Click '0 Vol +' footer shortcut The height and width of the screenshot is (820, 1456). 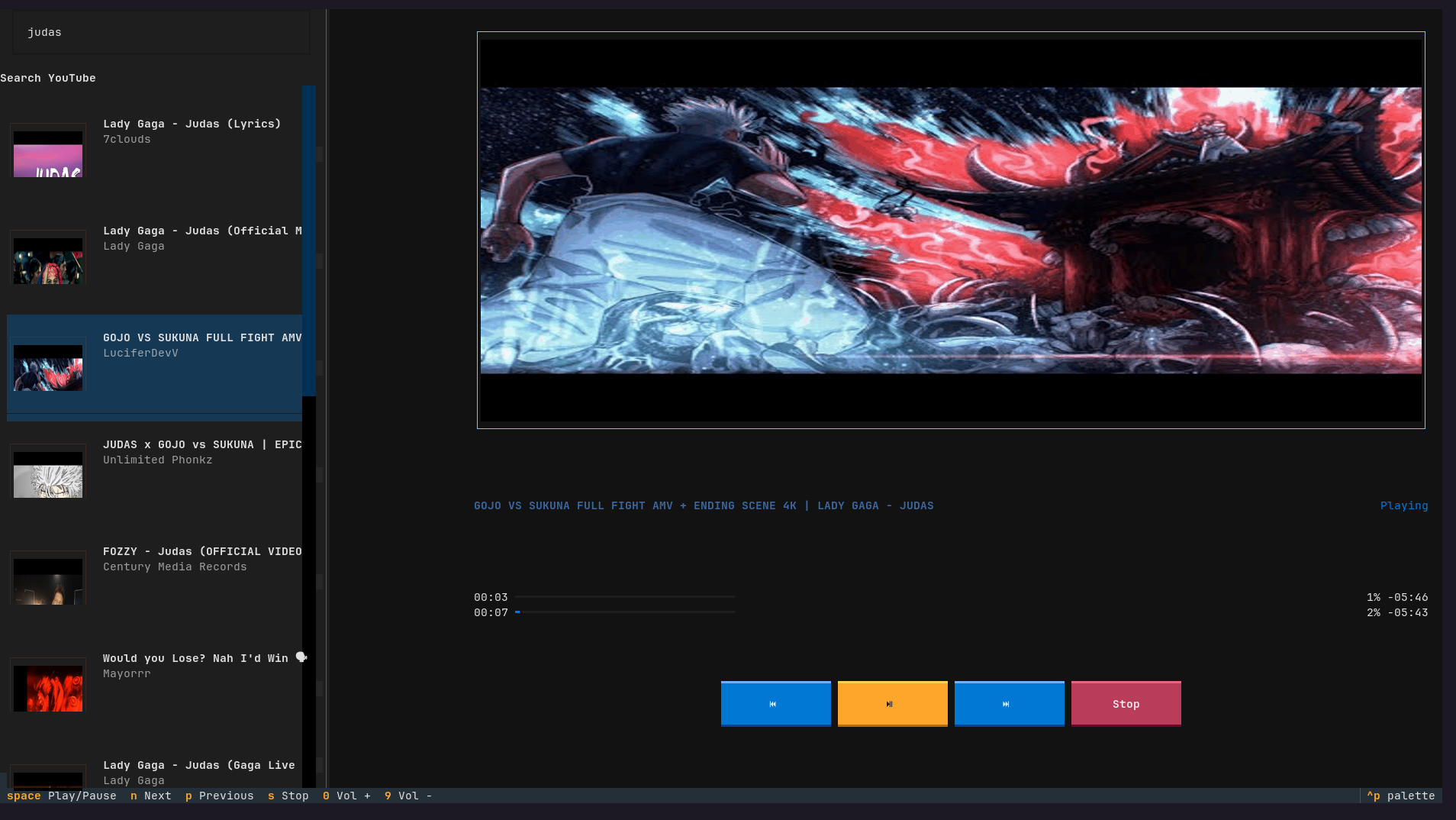(x=346, y=796)
